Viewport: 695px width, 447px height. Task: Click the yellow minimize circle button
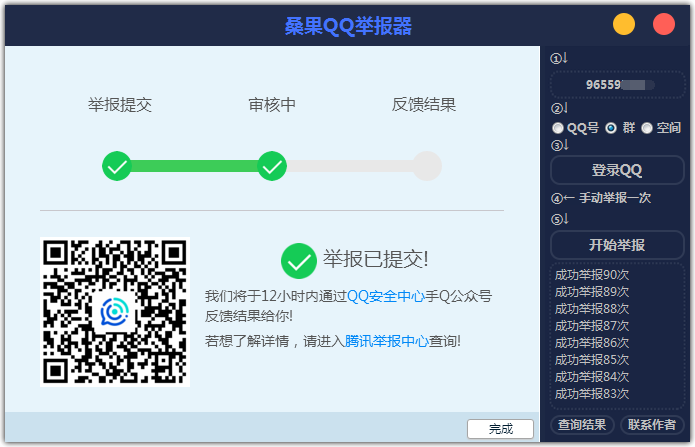click(624, 25)
